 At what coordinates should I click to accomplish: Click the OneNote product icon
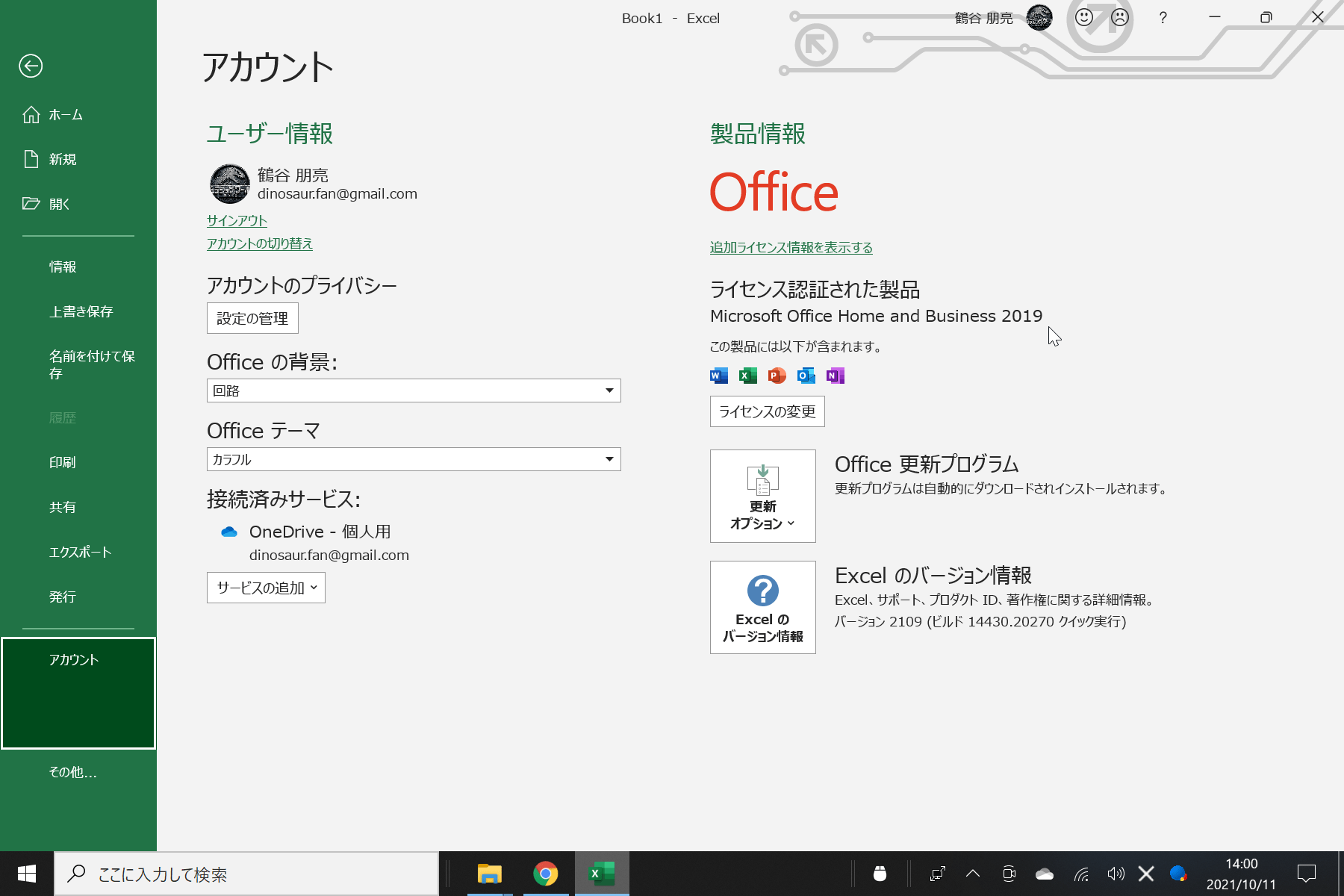coord(836,376)
